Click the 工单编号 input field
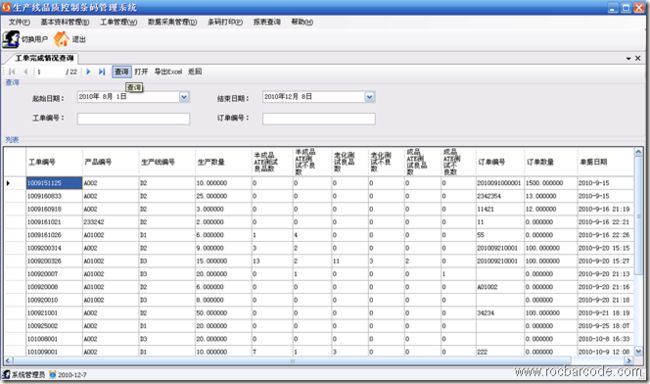The image size is (650, 384). coord(133,119)
